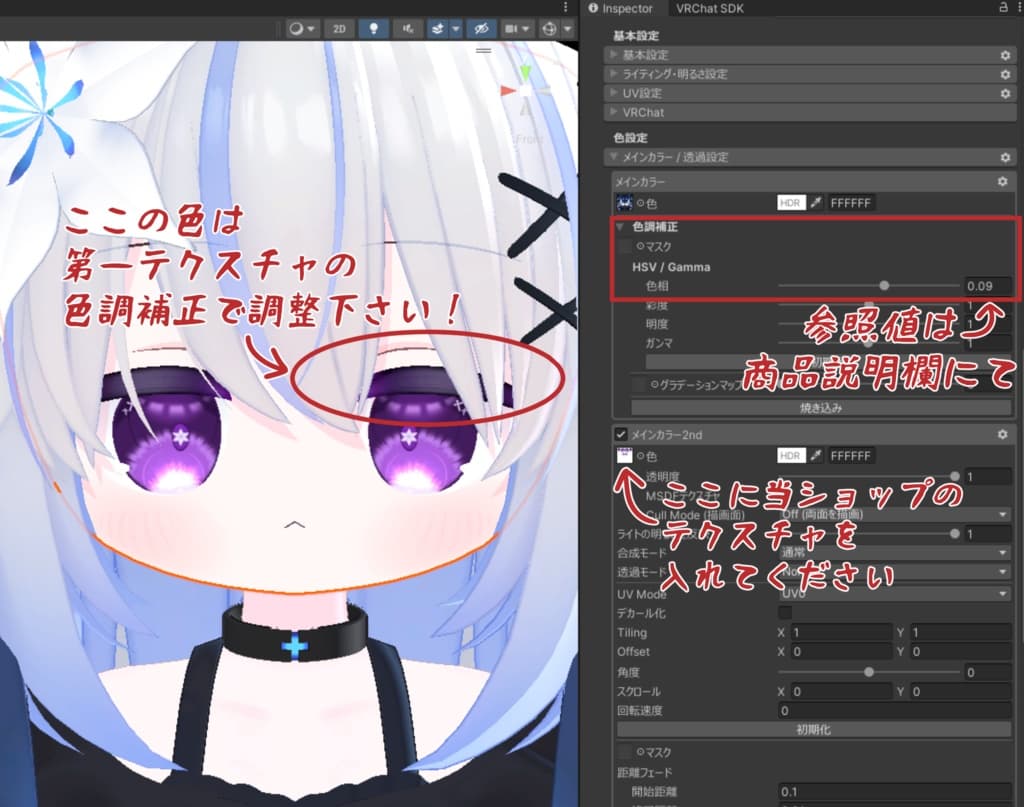Enable 2D view mode in the toolbar

tap(339, 29)
